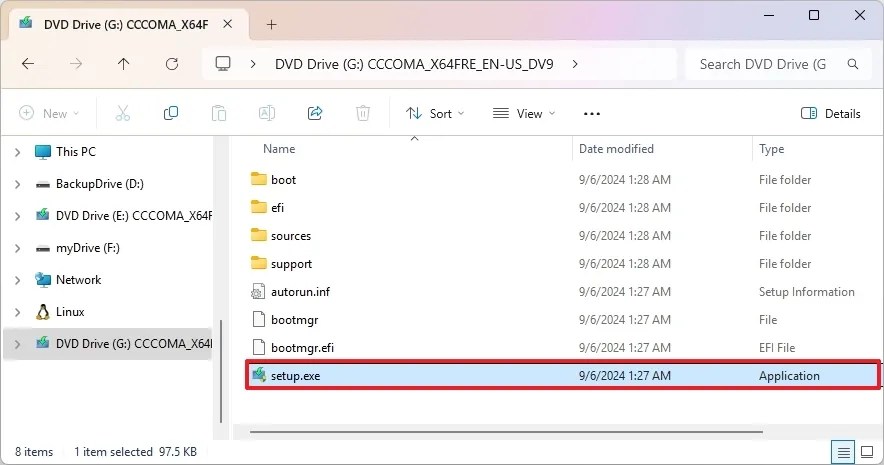Switch to details list view icon in status bar

coord(843,452)
